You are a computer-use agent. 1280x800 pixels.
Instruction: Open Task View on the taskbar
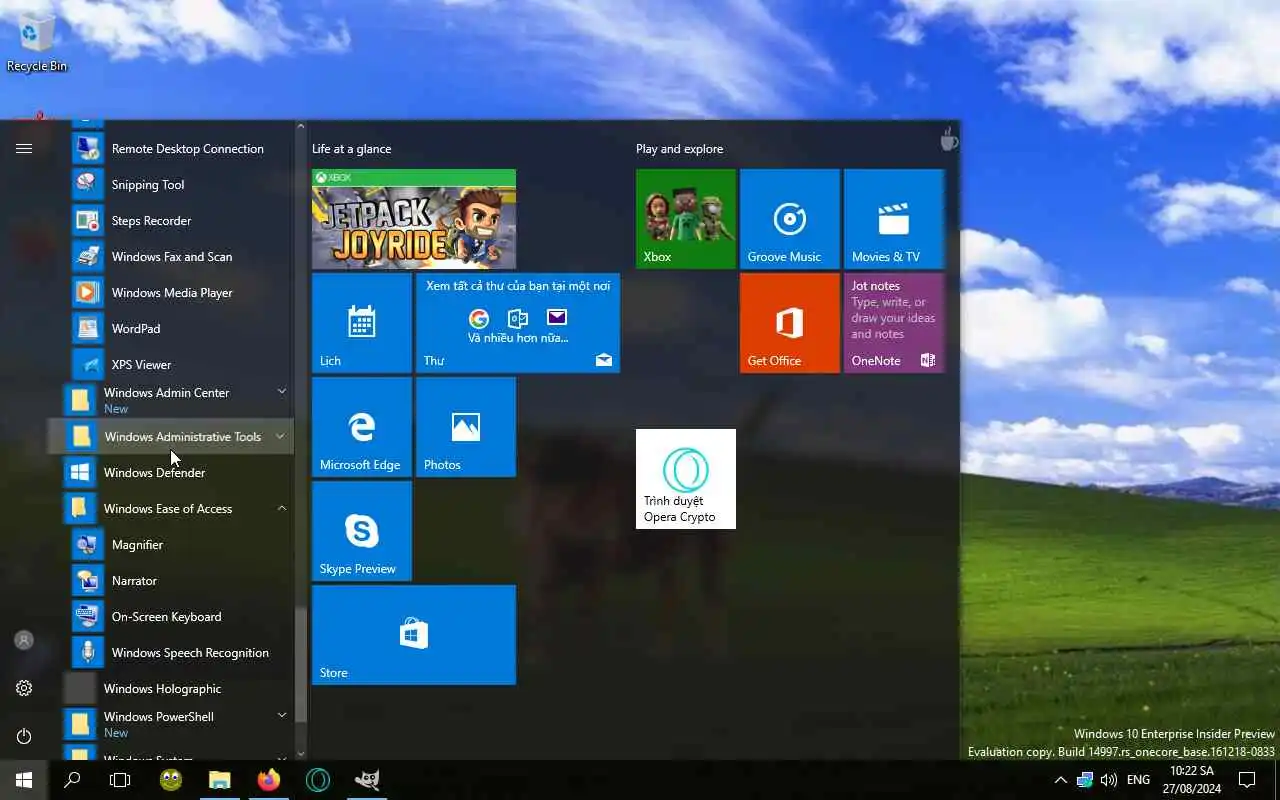(120, 780)
